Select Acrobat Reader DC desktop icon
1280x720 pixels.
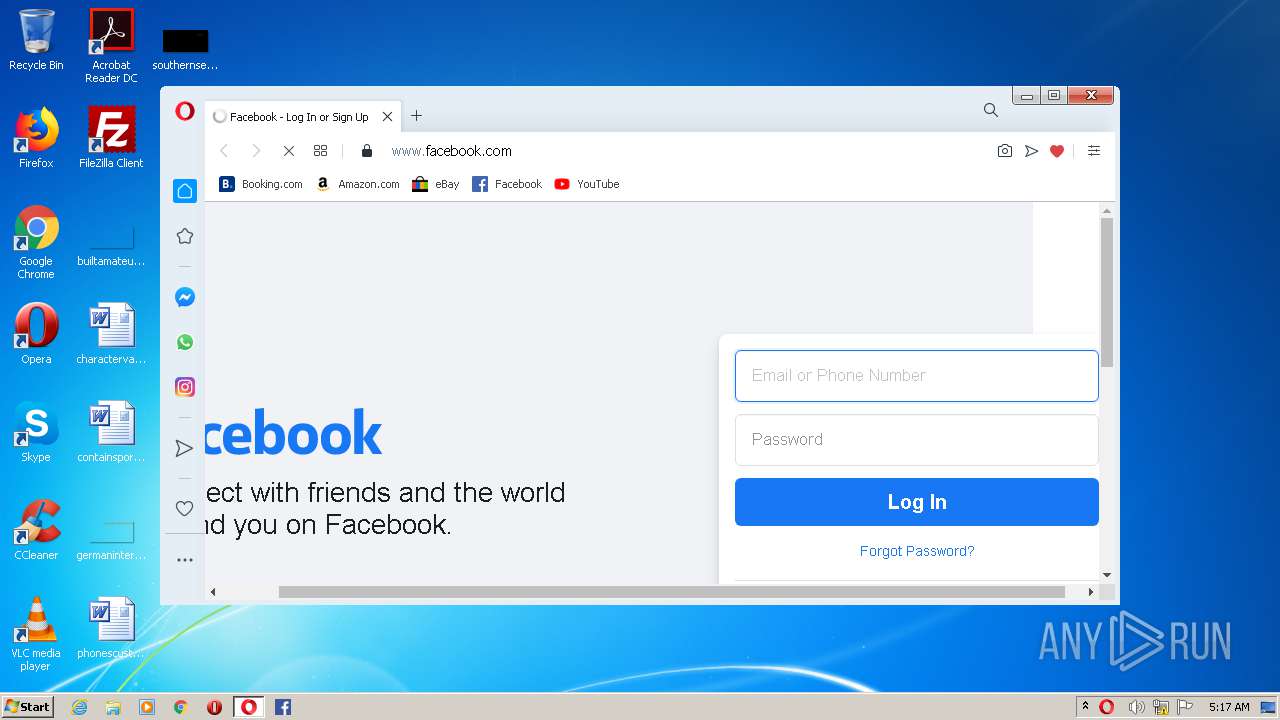tap(111, 46)
